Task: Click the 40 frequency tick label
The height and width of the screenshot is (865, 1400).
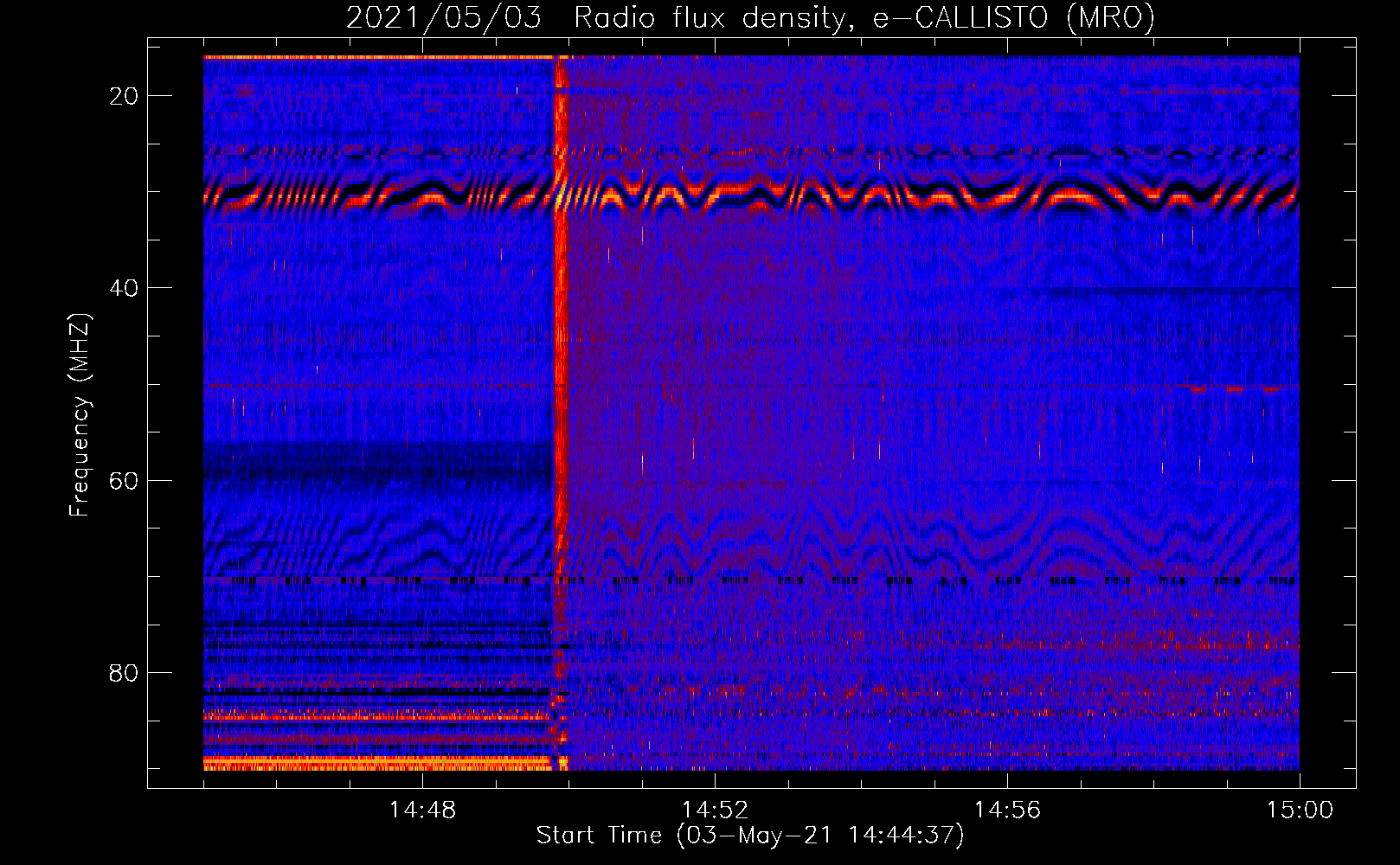Action: click(x=124, y=288)
